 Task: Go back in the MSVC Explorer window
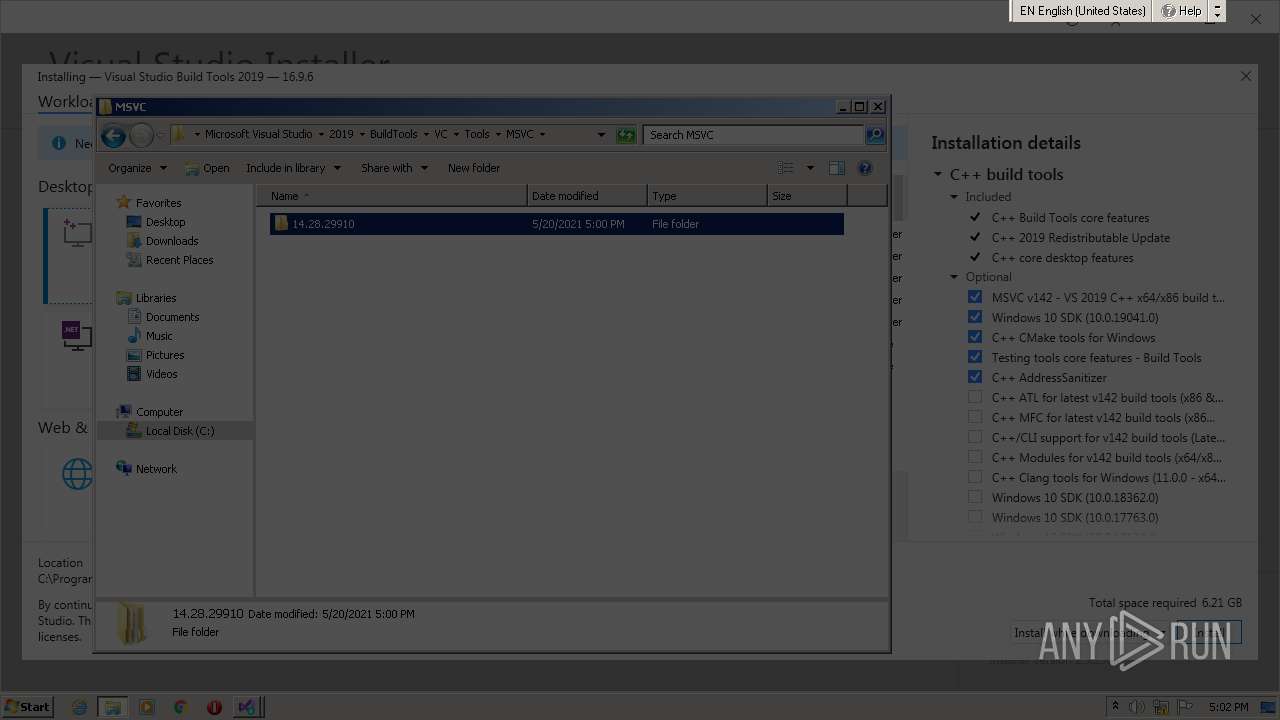coord(113,135)
